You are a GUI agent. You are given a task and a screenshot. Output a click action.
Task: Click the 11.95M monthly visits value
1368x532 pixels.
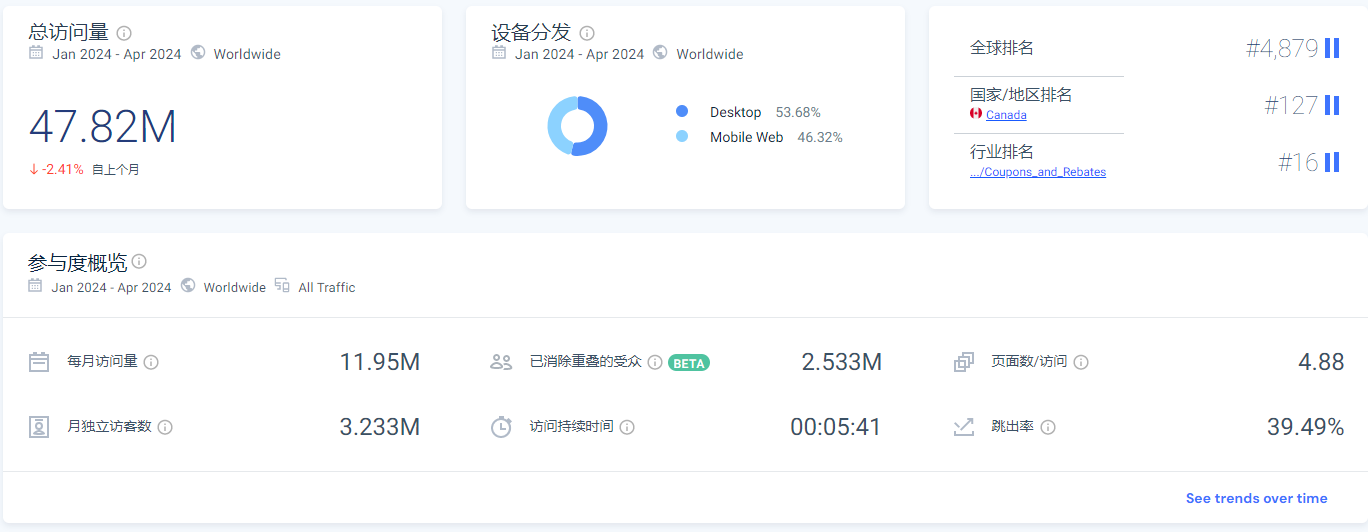pos(380,362)
